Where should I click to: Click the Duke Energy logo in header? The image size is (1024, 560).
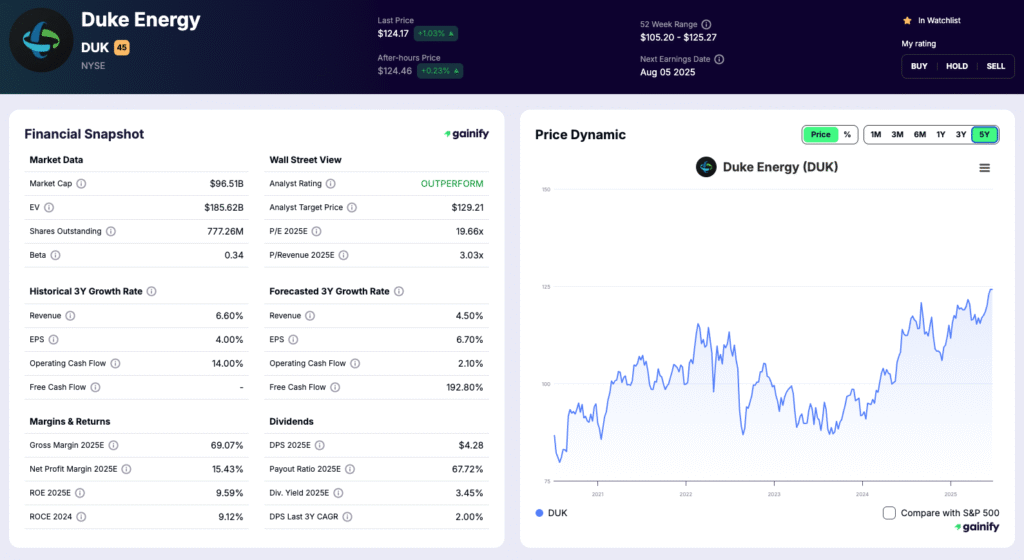point(40,40)
